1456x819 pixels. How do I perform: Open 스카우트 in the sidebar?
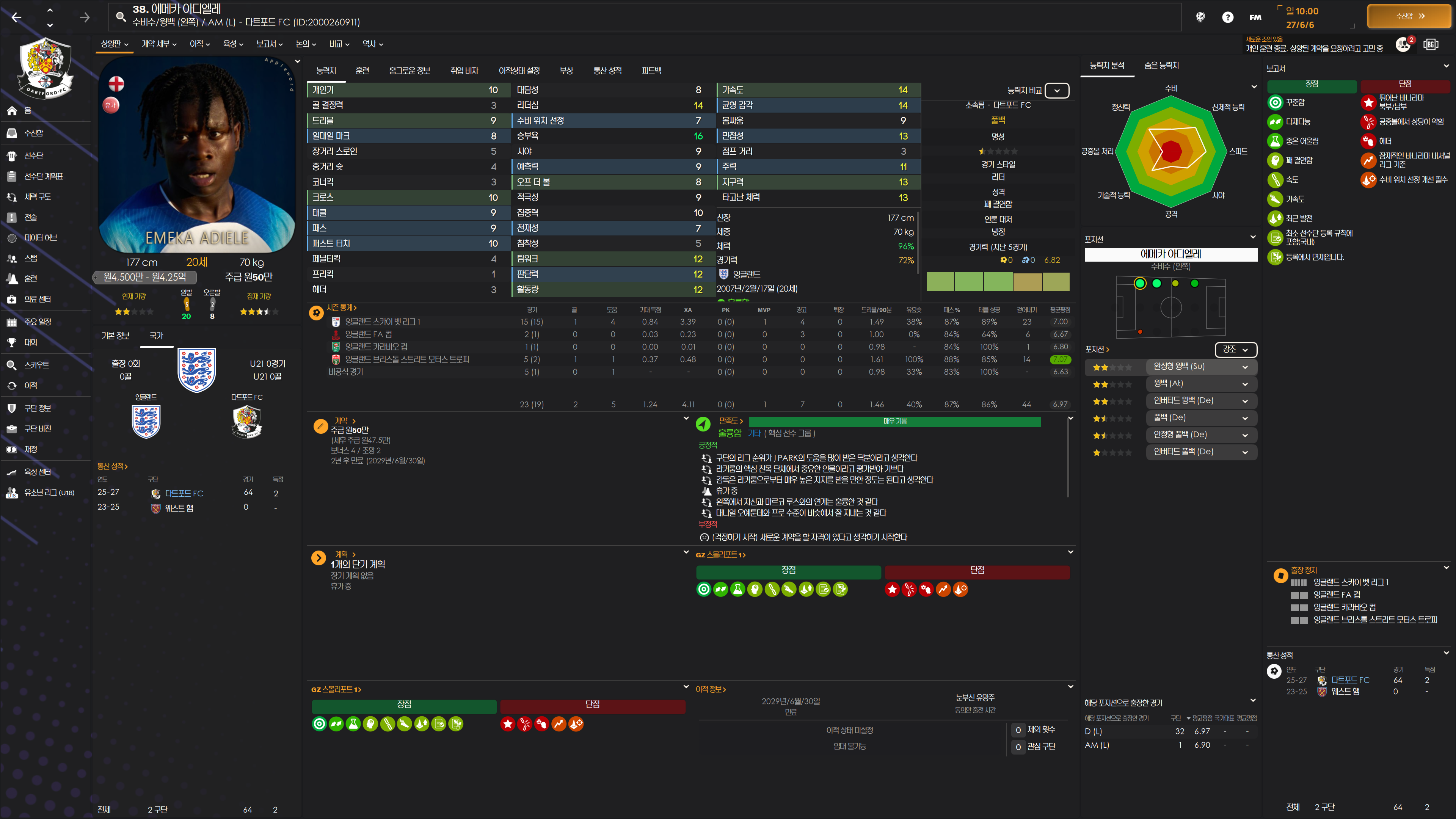pos(36,365)
